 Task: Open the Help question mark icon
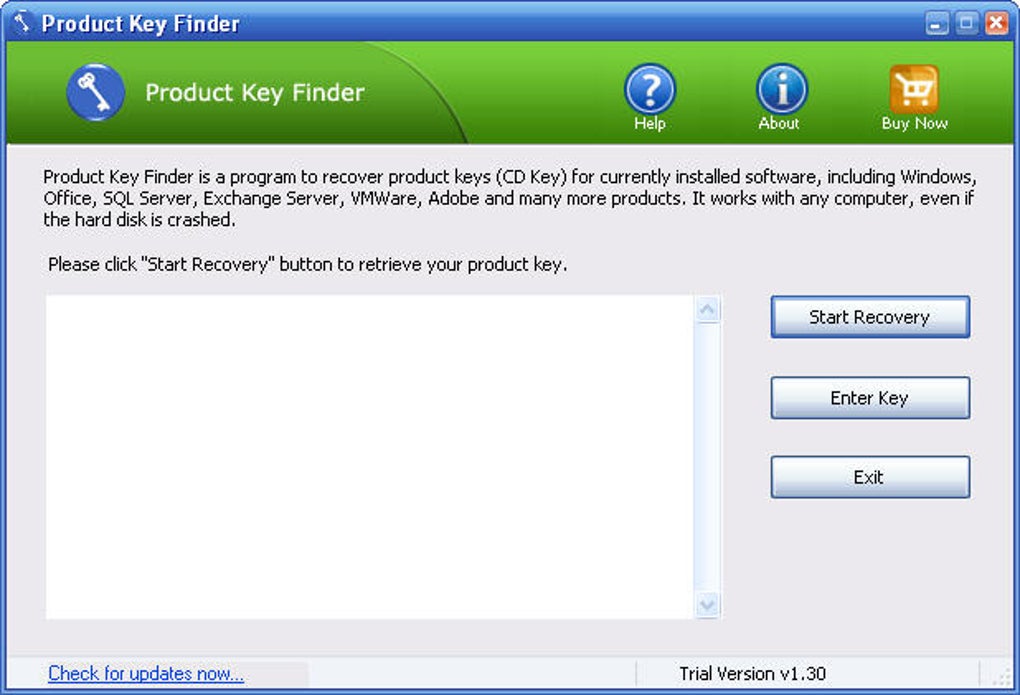coord(650,89)
